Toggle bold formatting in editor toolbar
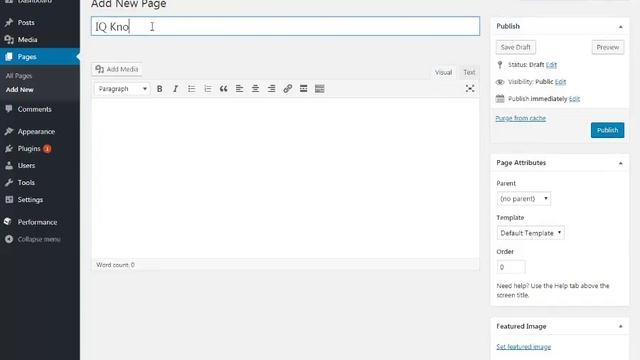 point(160,89)
